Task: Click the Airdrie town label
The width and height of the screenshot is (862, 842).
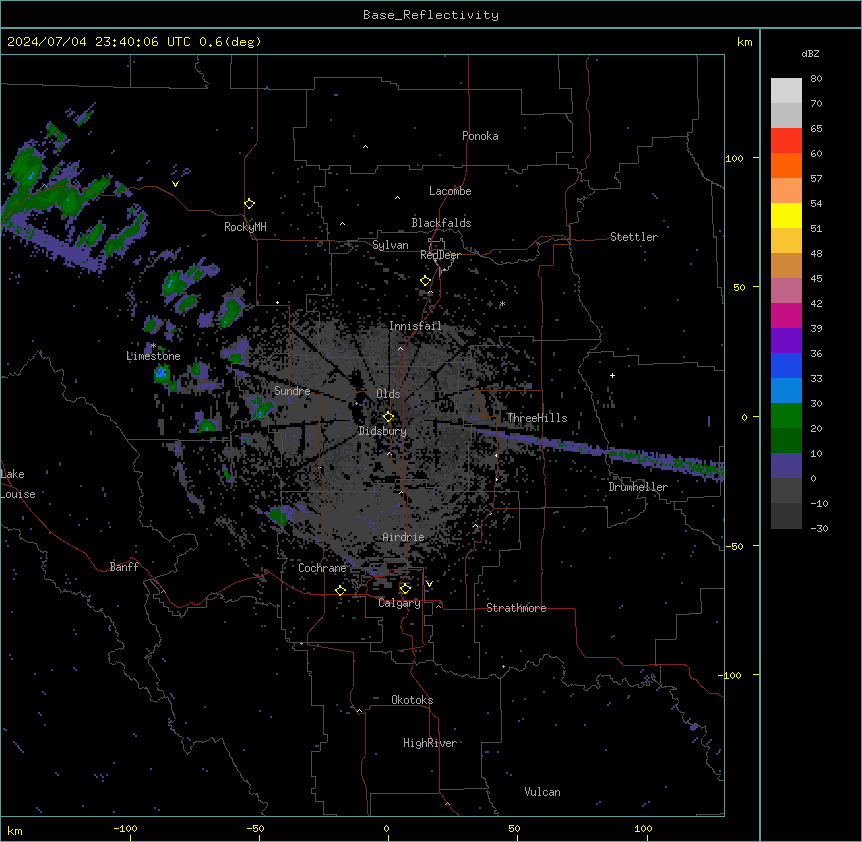Action: point(403,537)
